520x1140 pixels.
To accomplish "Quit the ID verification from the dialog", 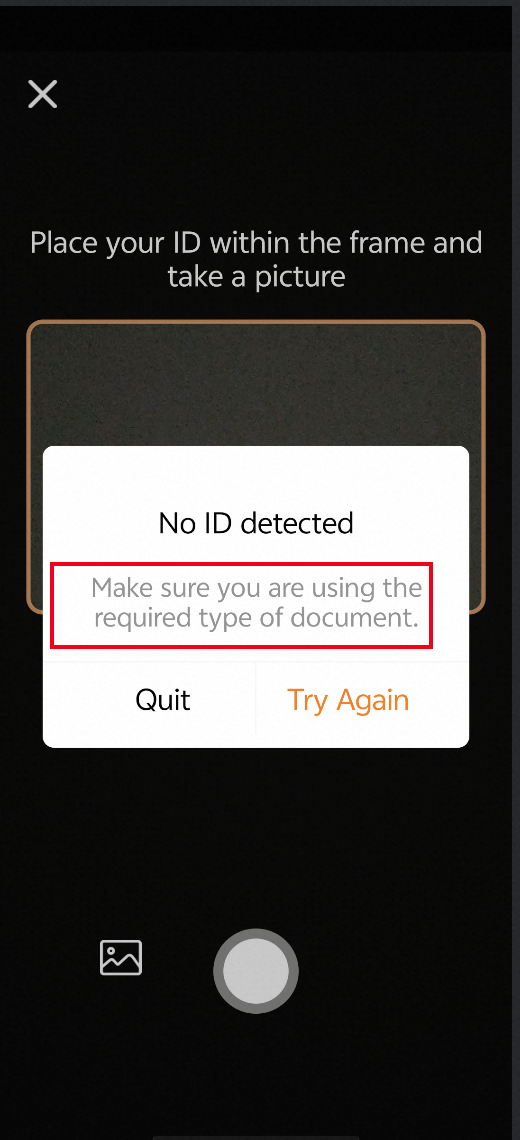I will click(x=163, y=699).
